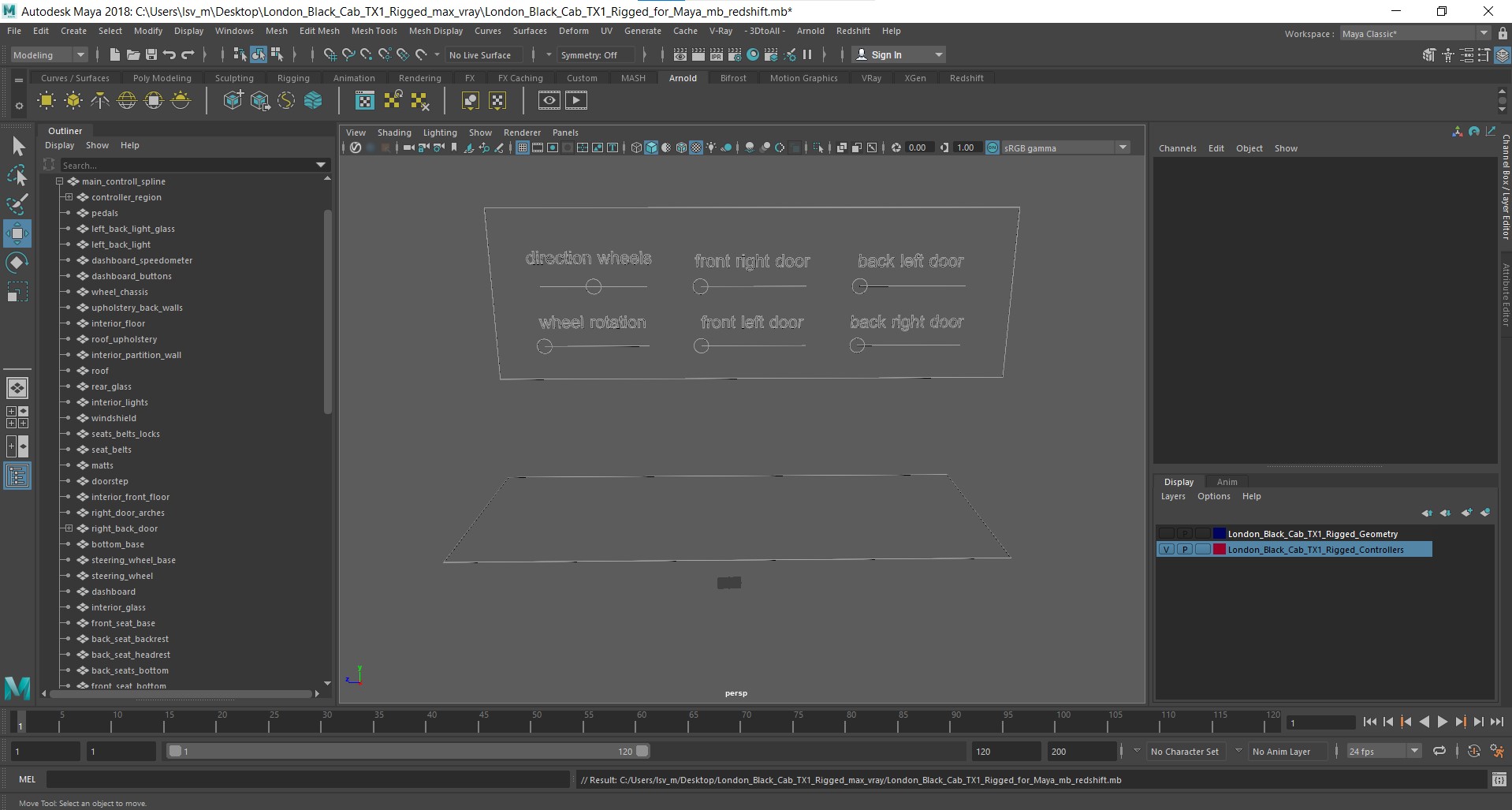The height and width of the screenshot is (810, 1512).
Task: Open a scene with folder icon
Action: coord(132,54)
